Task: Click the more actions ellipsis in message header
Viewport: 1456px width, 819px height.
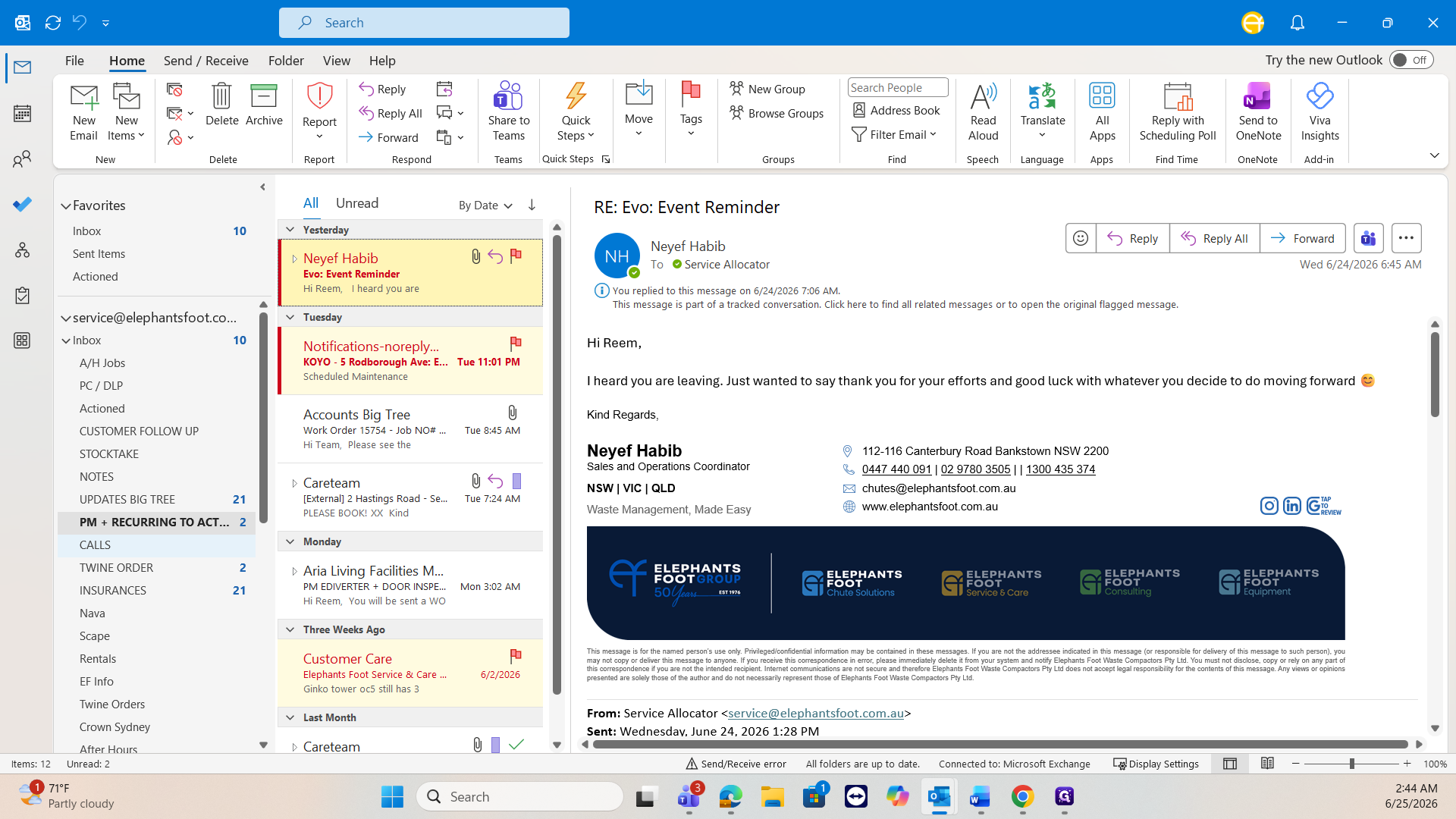Action: click(x=1406, y=238)
